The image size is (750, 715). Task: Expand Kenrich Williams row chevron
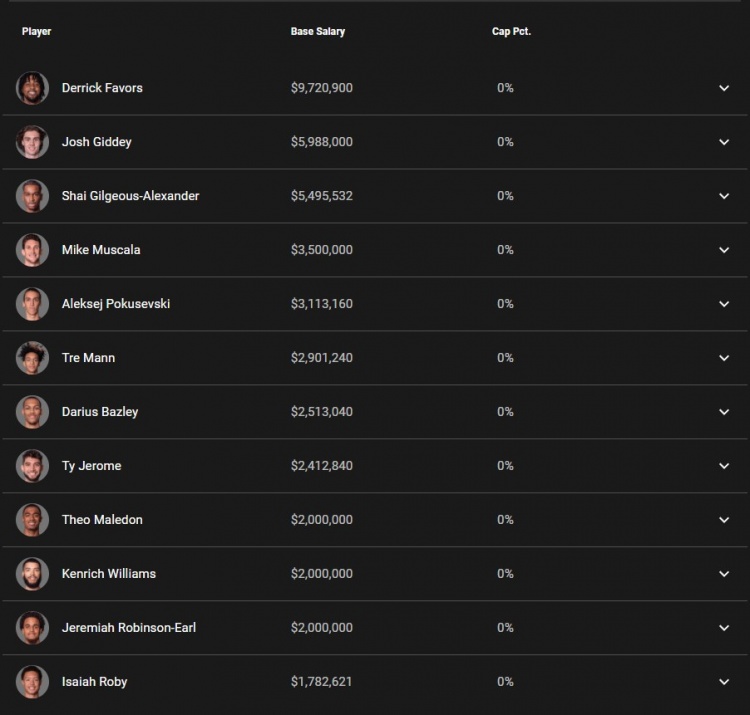click(724, 574)
